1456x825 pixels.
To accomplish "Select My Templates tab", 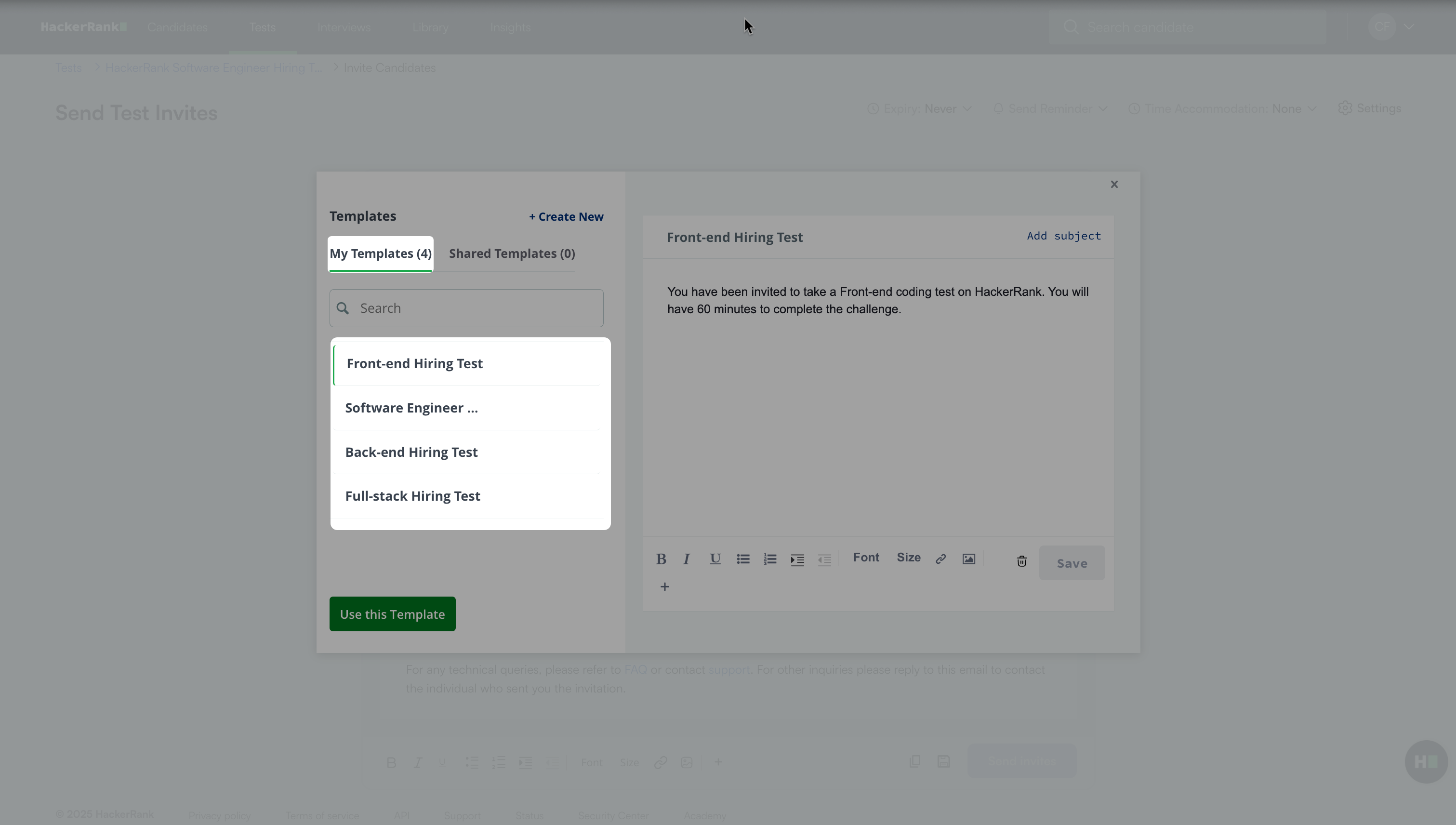I will pos(381,253).
